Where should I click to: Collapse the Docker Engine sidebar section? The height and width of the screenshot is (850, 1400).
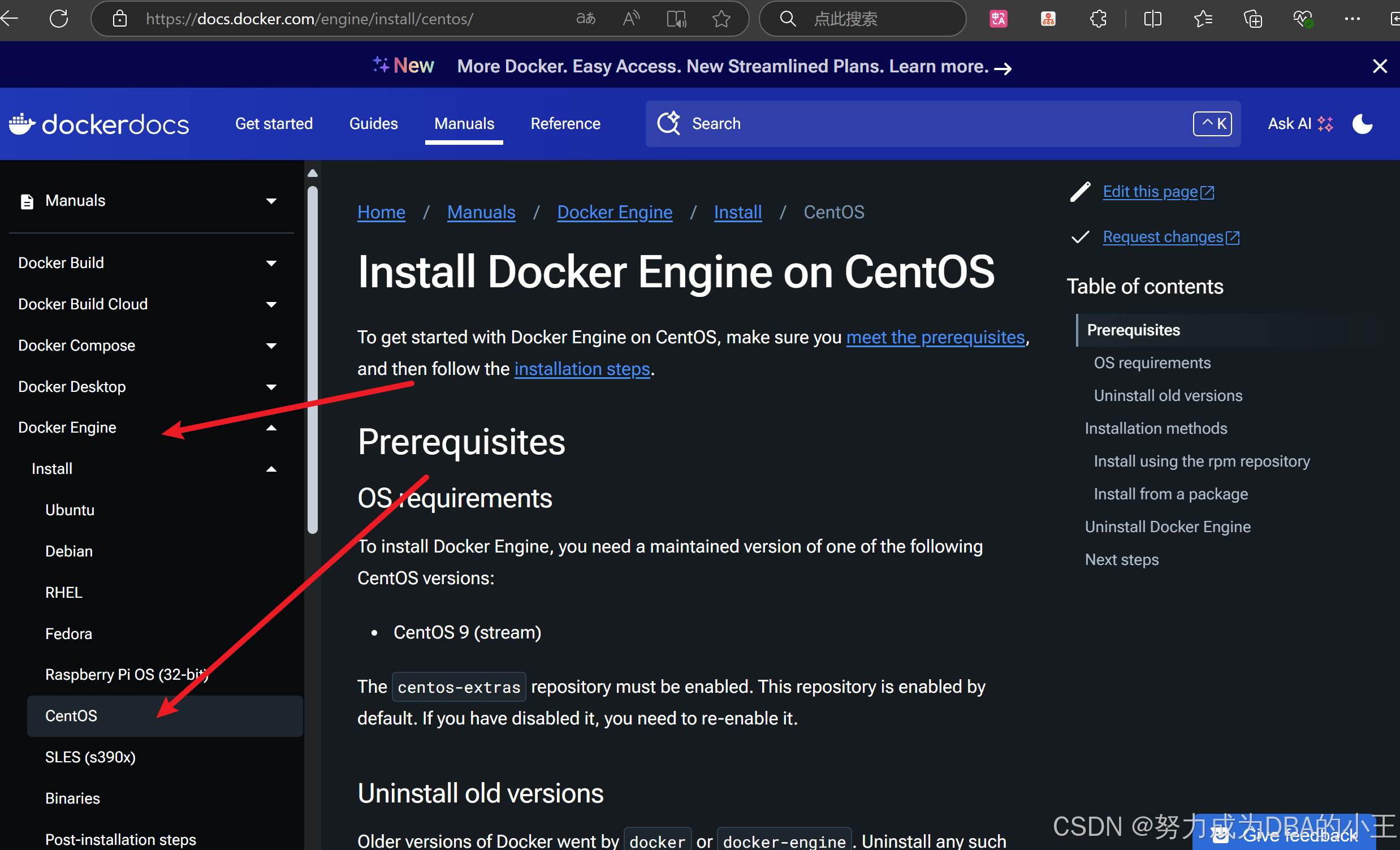271,428
